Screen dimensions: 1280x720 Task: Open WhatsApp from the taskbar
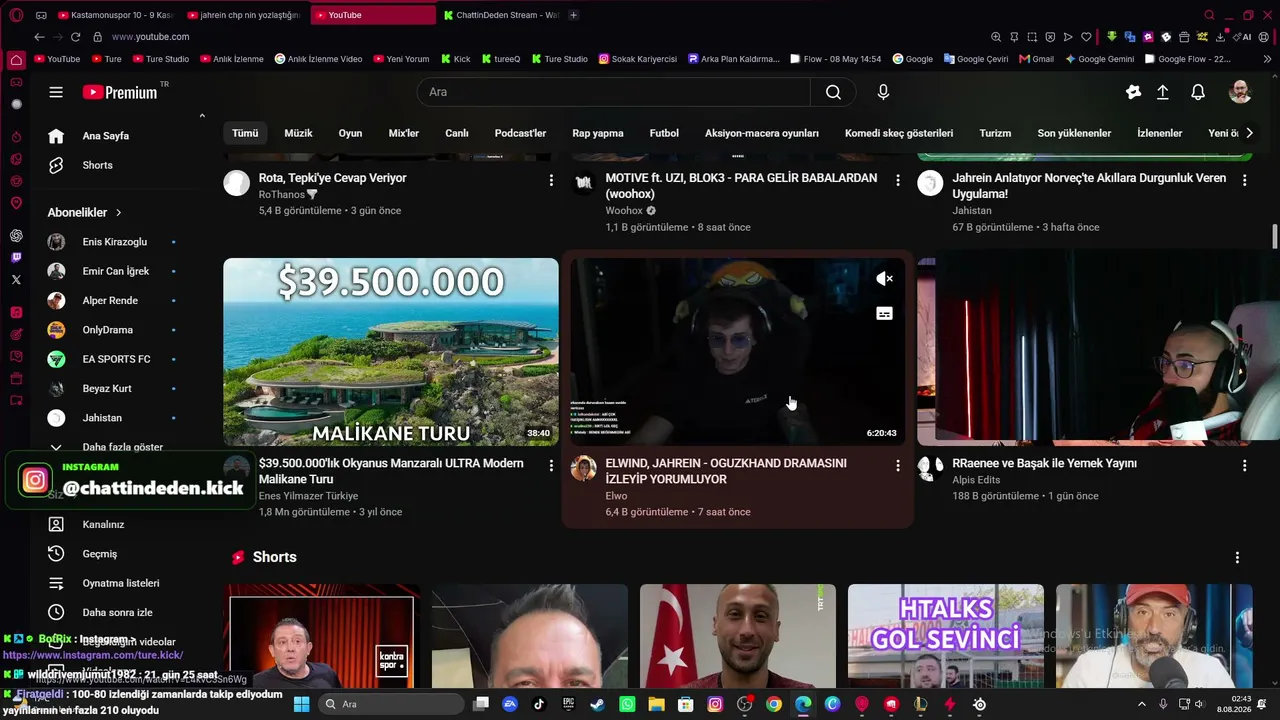(627, 704)
